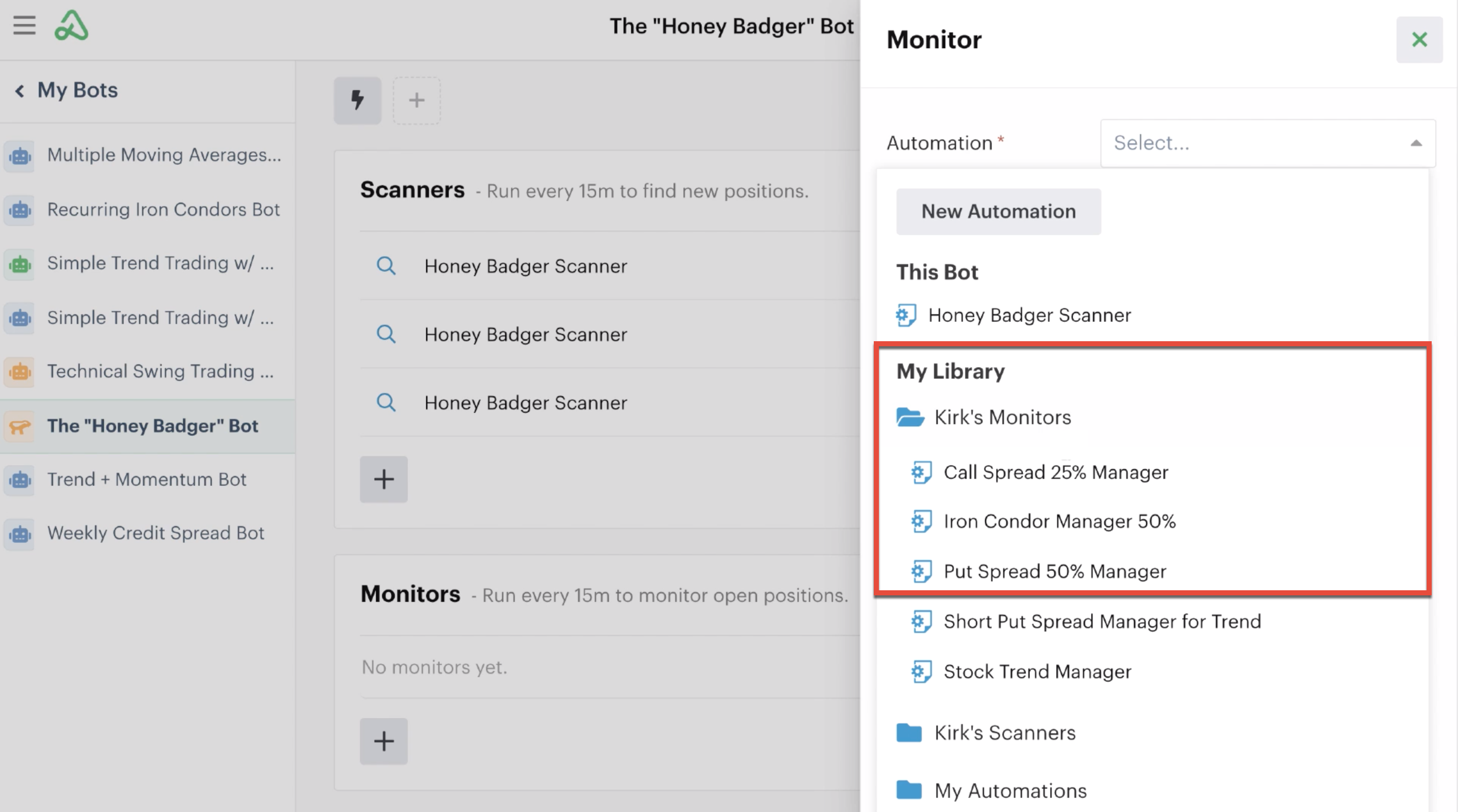Add a new tab with dashed plus
This screenshot has width=1458, height=812.
pyautogui.click(x=417, y=100)
